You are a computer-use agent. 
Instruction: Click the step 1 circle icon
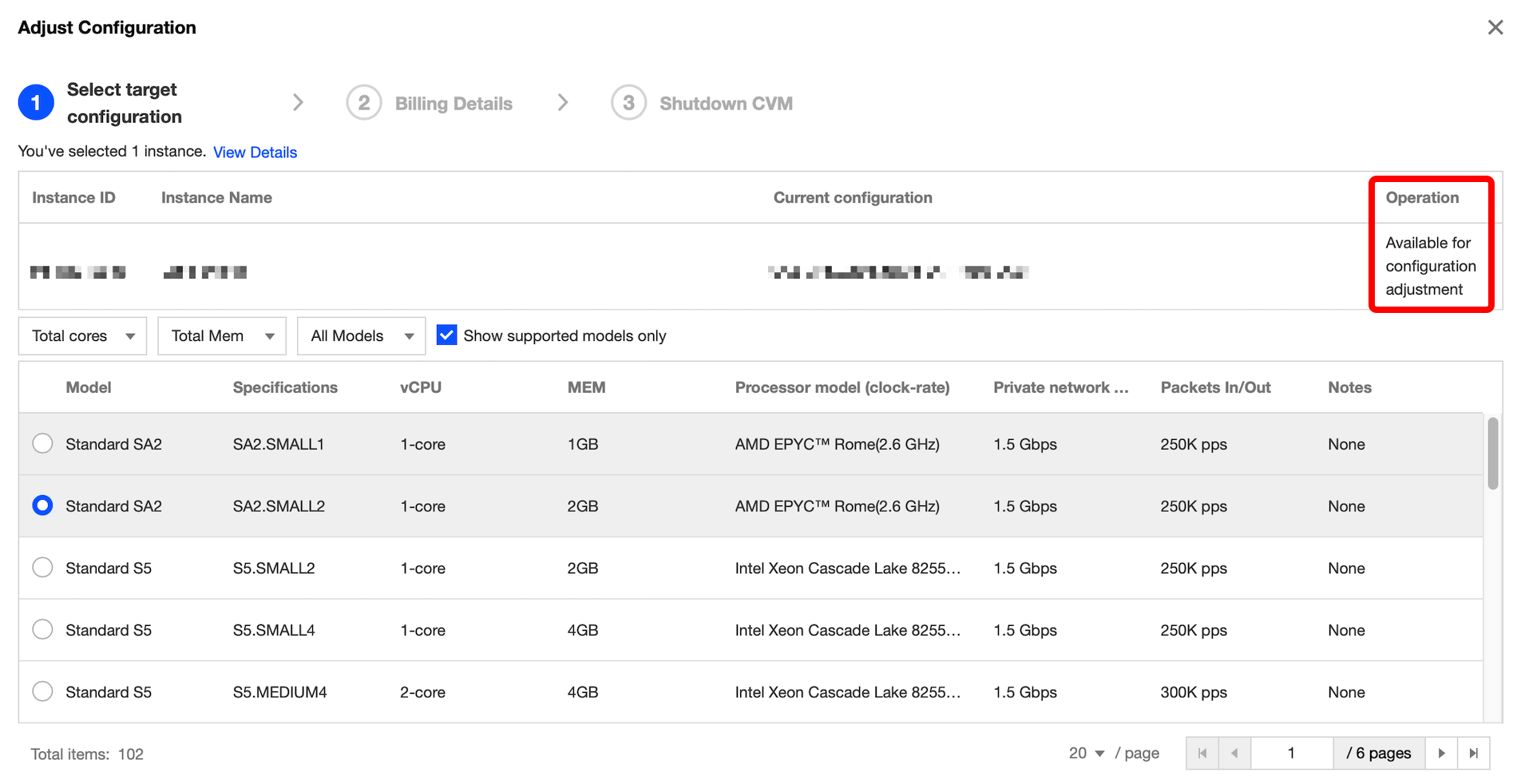point(36,103)
